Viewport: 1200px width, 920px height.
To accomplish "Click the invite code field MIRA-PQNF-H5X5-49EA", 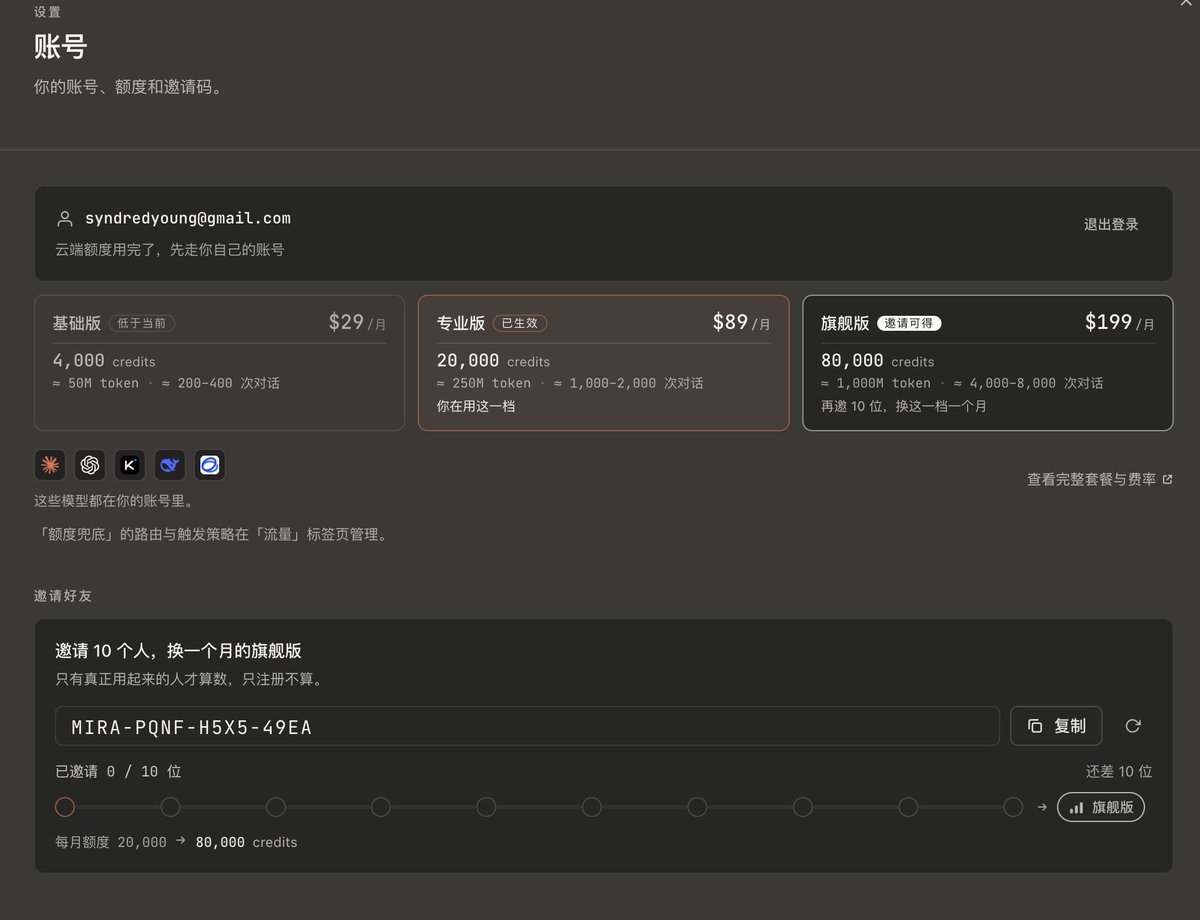I will point(527,726).
